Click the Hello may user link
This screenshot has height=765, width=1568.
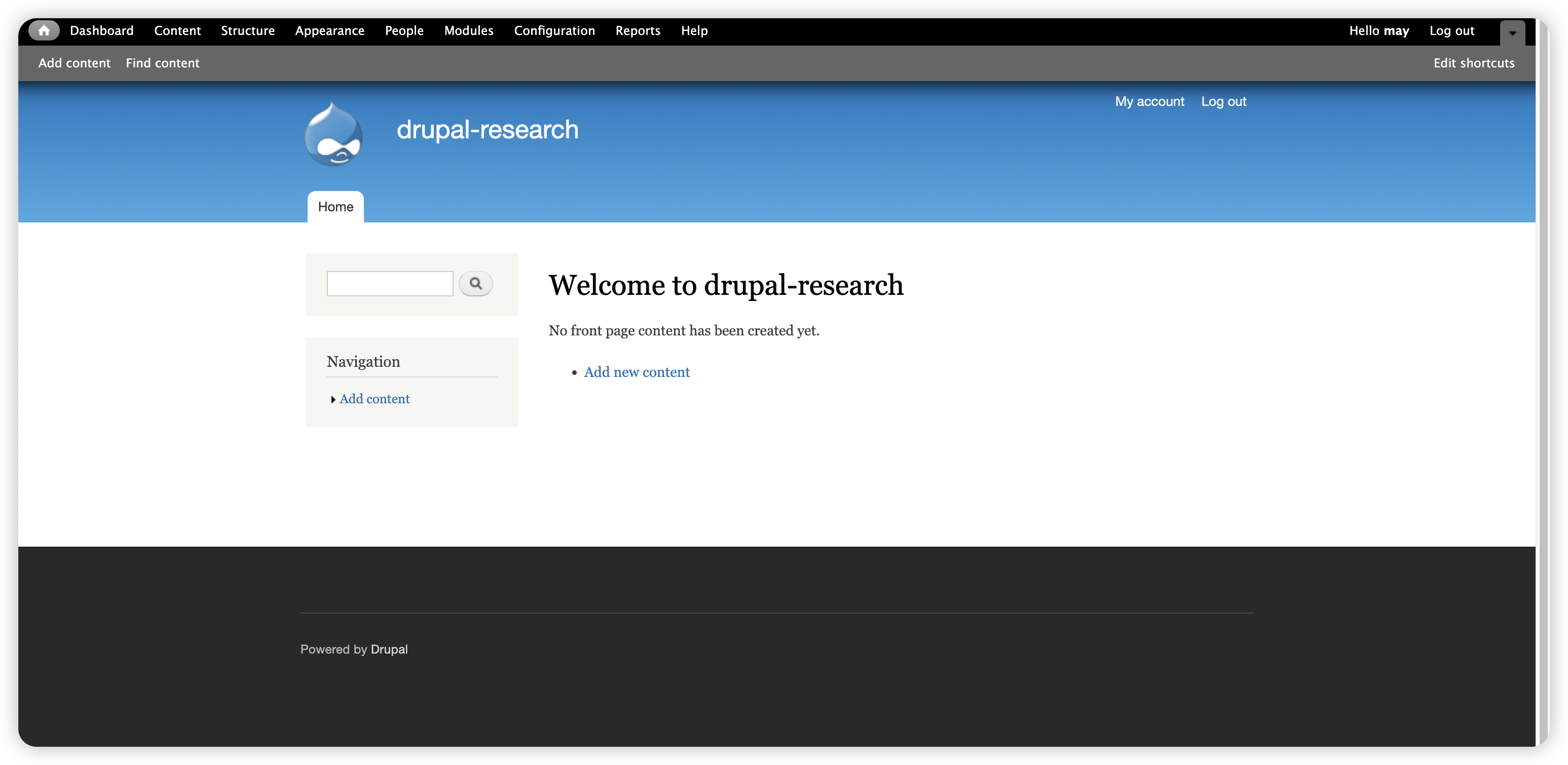[1379, 30]
